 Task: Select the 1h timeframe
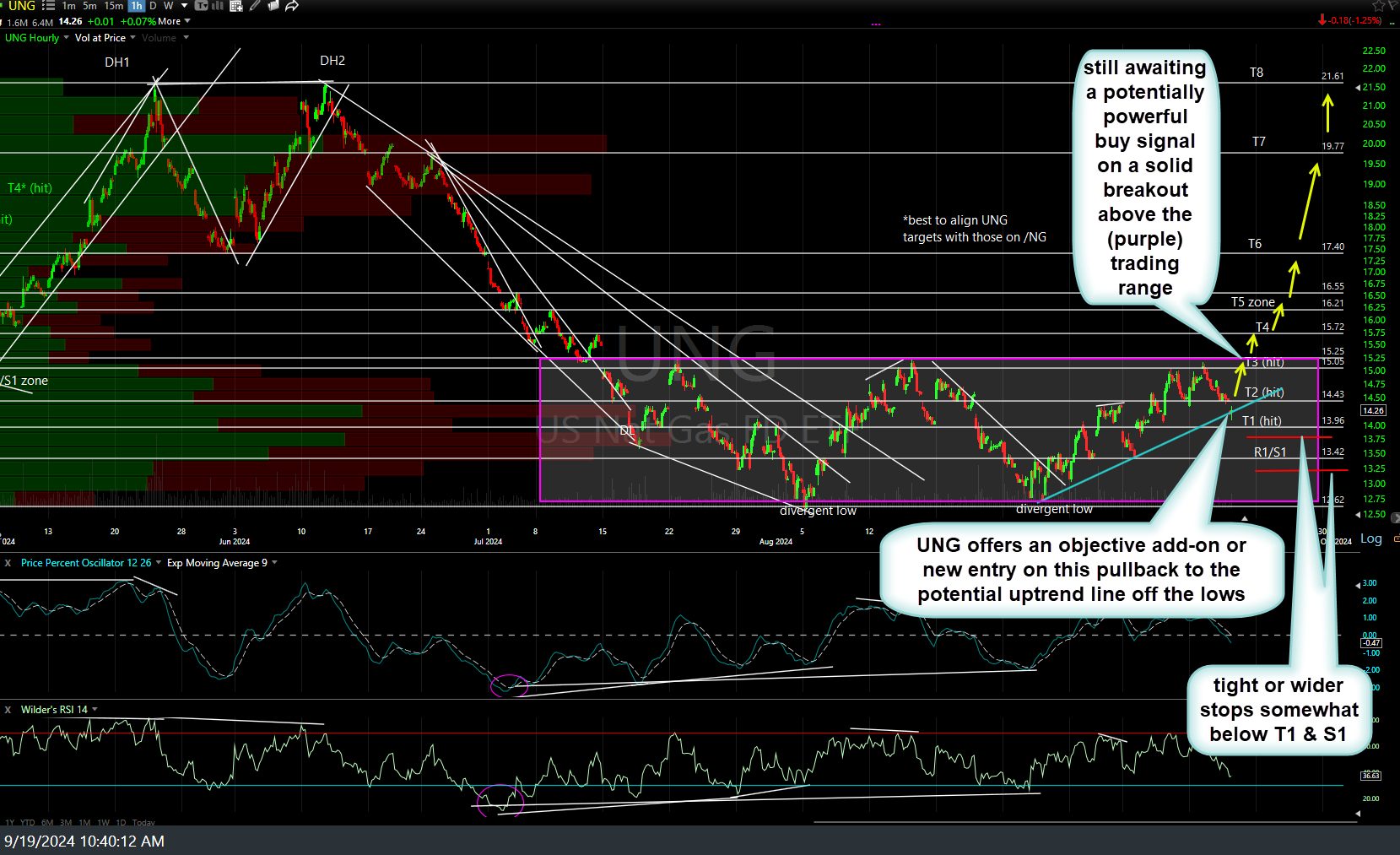tap(136, 6)
